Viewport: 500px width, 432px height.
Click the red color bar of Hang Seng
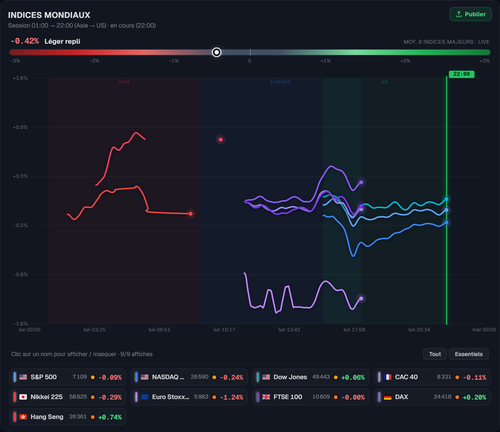pyautogui.click(x=15, y=417)
